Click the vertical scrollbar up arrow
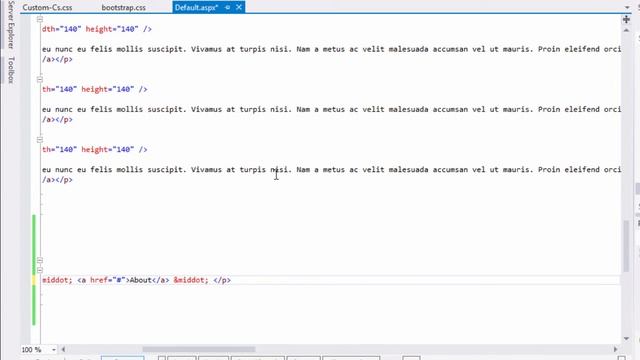The height and width of the screenshot is (360, 640). [626, 31]
